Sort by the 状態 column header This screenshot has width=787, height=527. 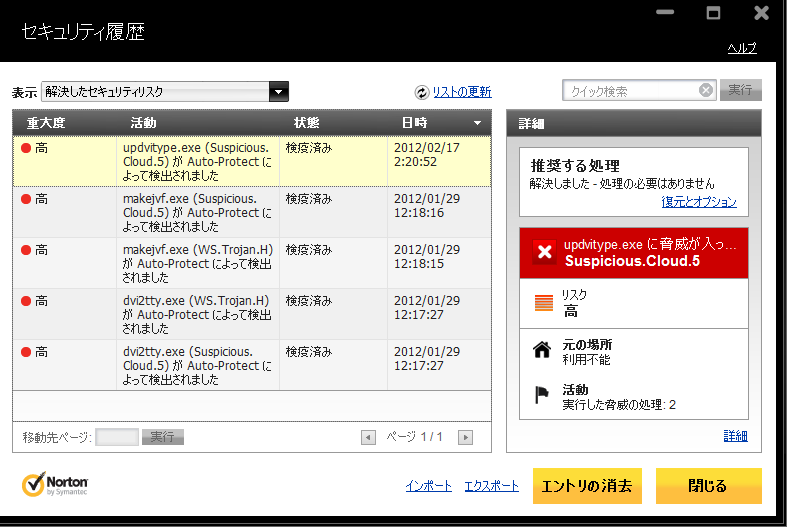(307, 123)
